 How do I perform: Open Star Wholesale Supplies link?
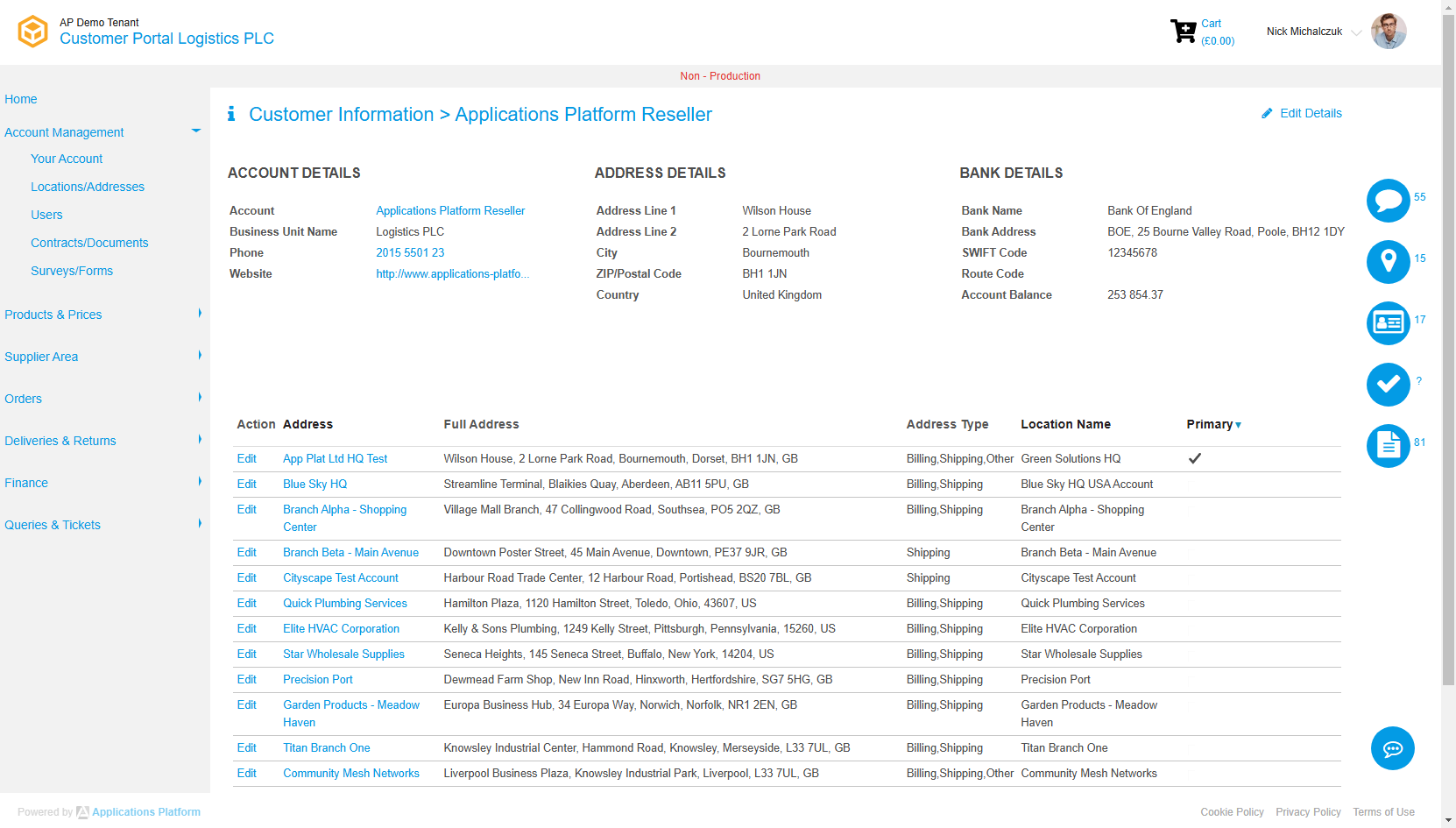[343, 654]
